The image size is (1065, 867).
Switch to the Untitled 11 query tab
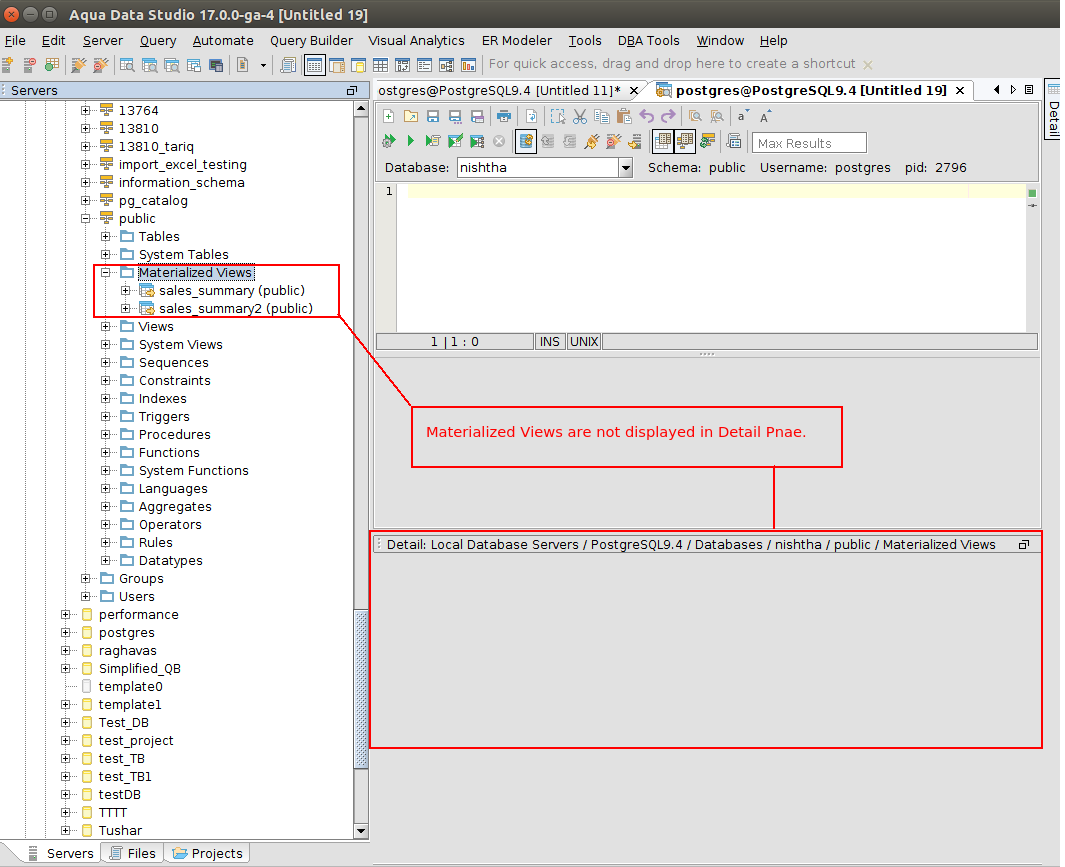[499, 90]
